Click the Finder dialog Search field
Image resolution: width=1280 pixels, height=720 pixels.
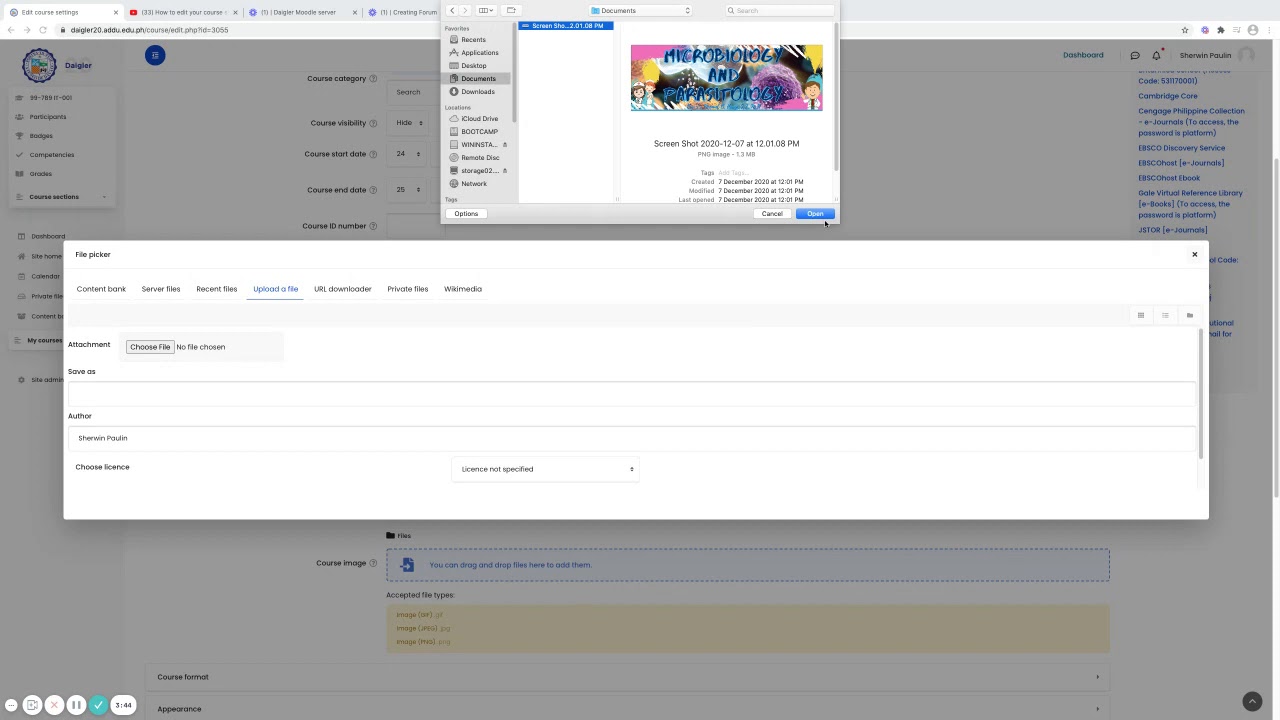coord(779,10)
